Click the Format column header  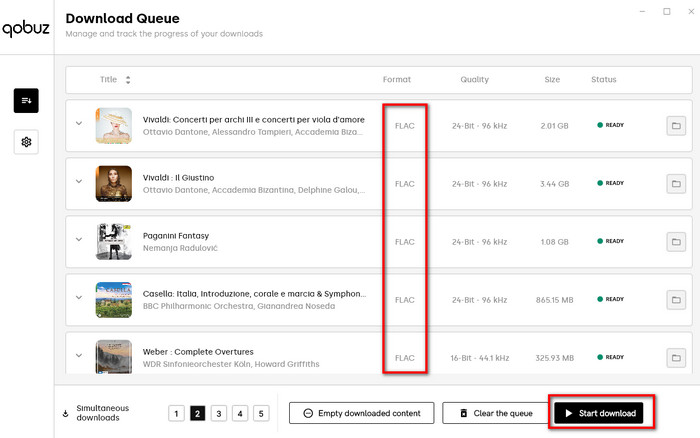click(x=396, y=79)
